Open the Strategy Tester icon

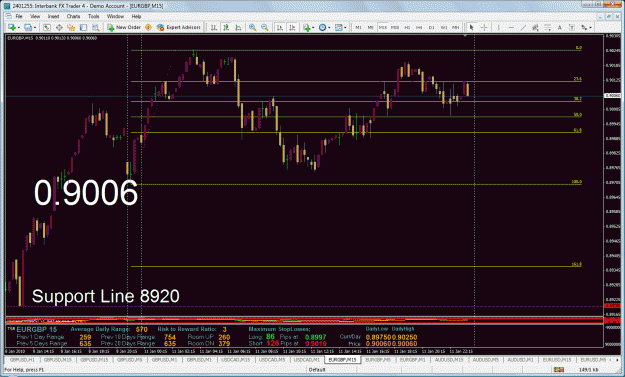click(96, 27)
